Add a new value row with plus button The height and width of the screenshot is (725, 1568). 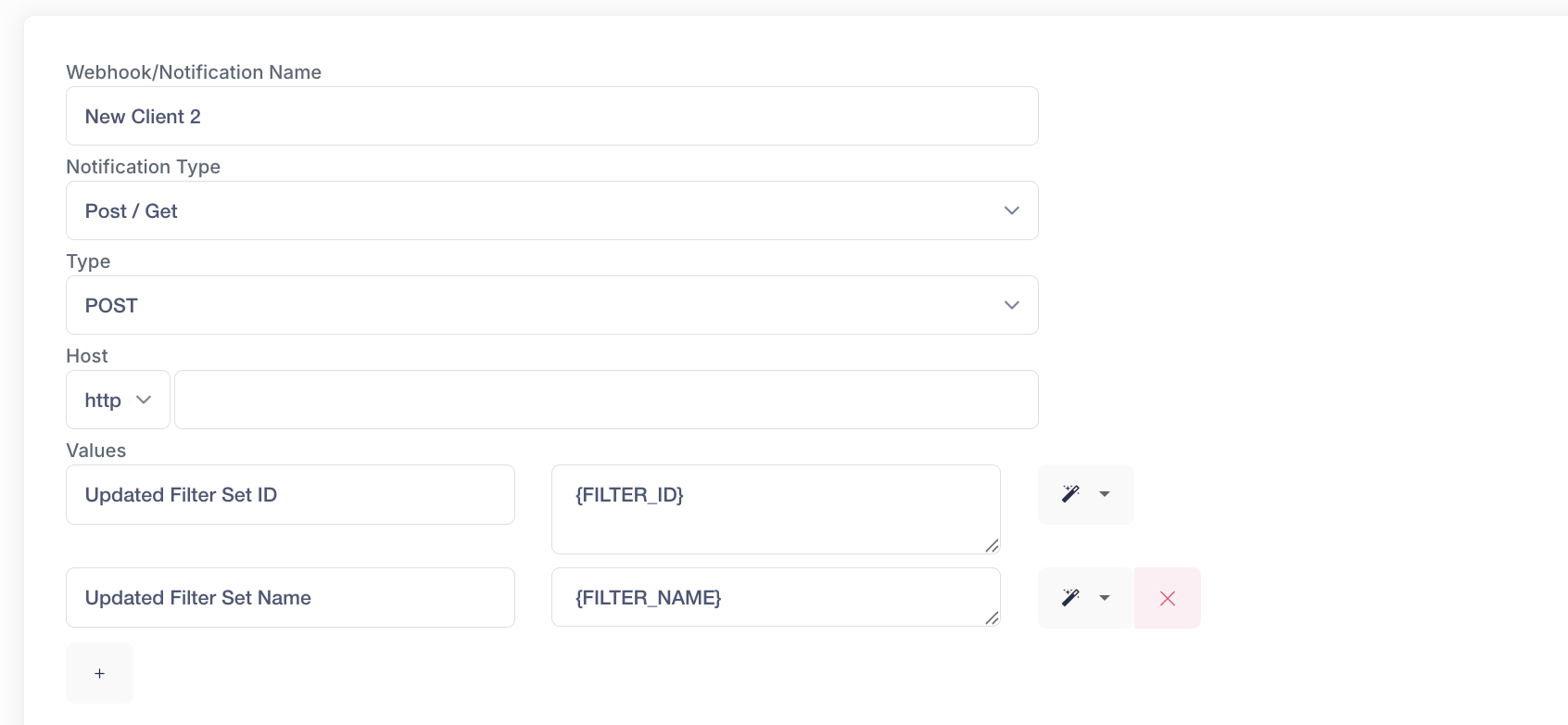click(99, 673)
